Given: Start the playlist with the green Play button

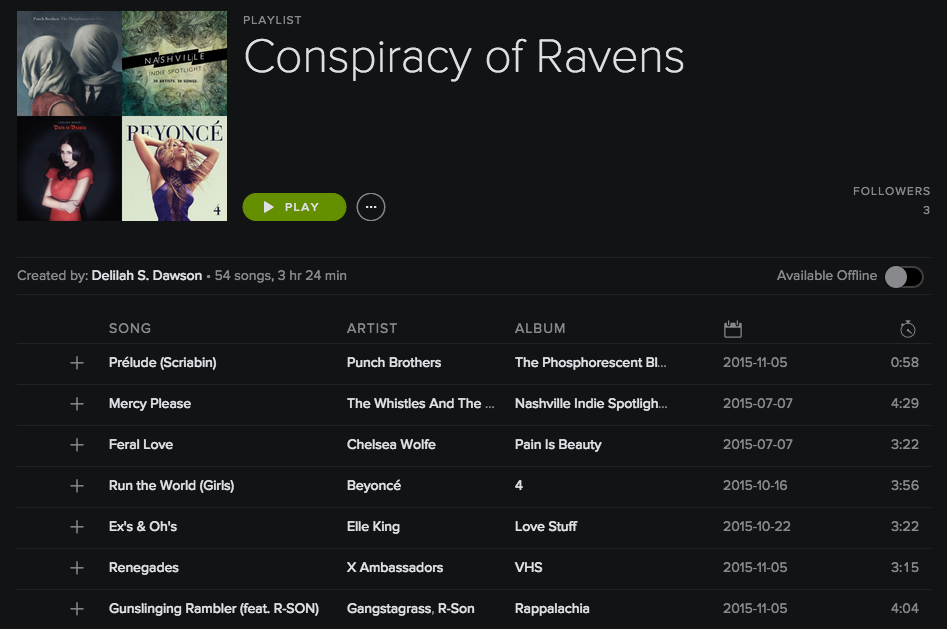Looking at the screenshot, I should (x=294, y=207).
